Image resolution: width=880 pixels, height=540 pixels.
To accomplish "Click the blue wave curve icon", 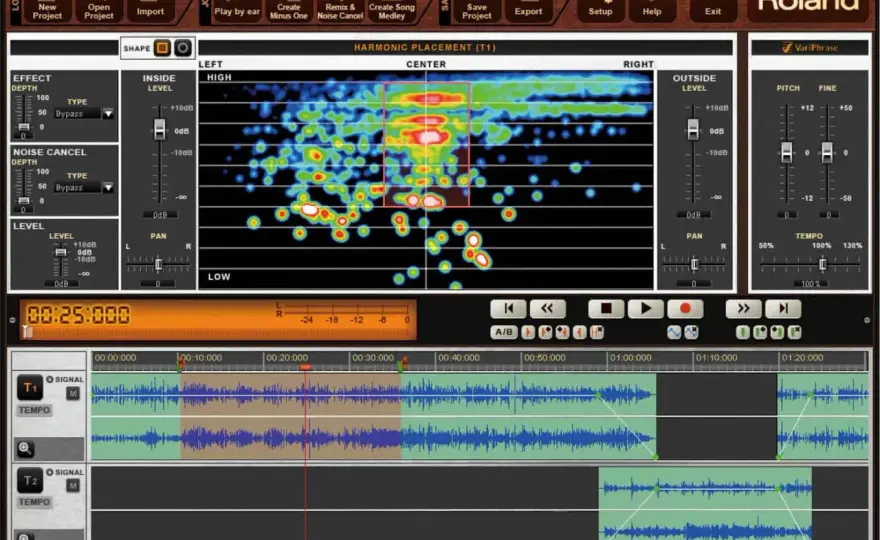I will [x=674, y=332].
